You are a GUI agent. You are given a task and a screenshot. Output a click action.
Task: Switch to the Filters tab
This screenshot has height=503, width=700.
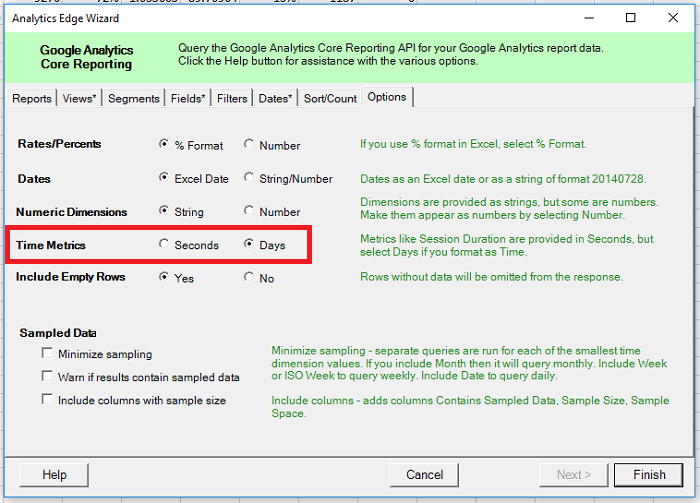(x=232, y=98)
